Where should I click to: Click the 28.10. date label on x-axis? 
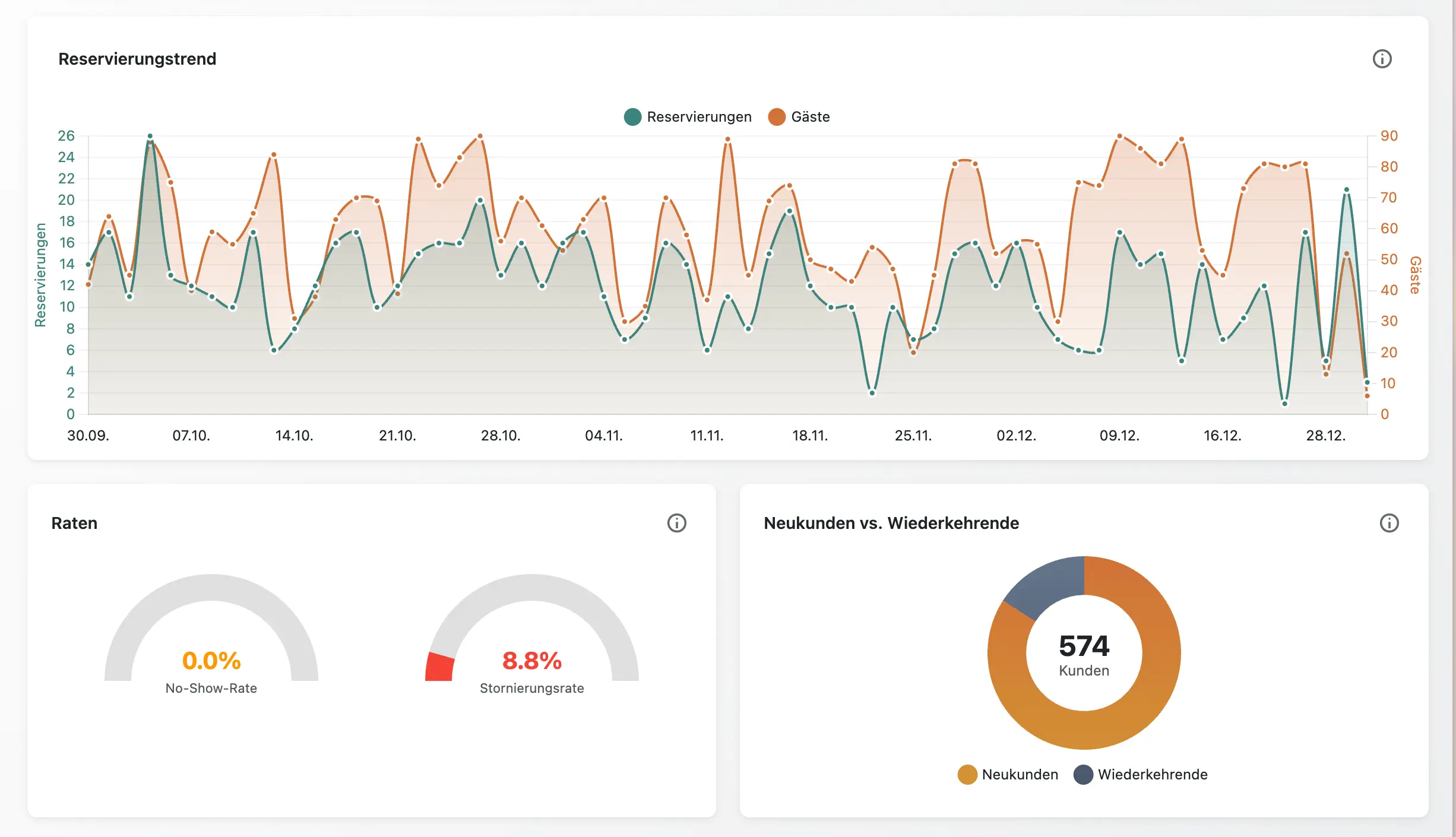pyautogui.click(x=501, y=436)
